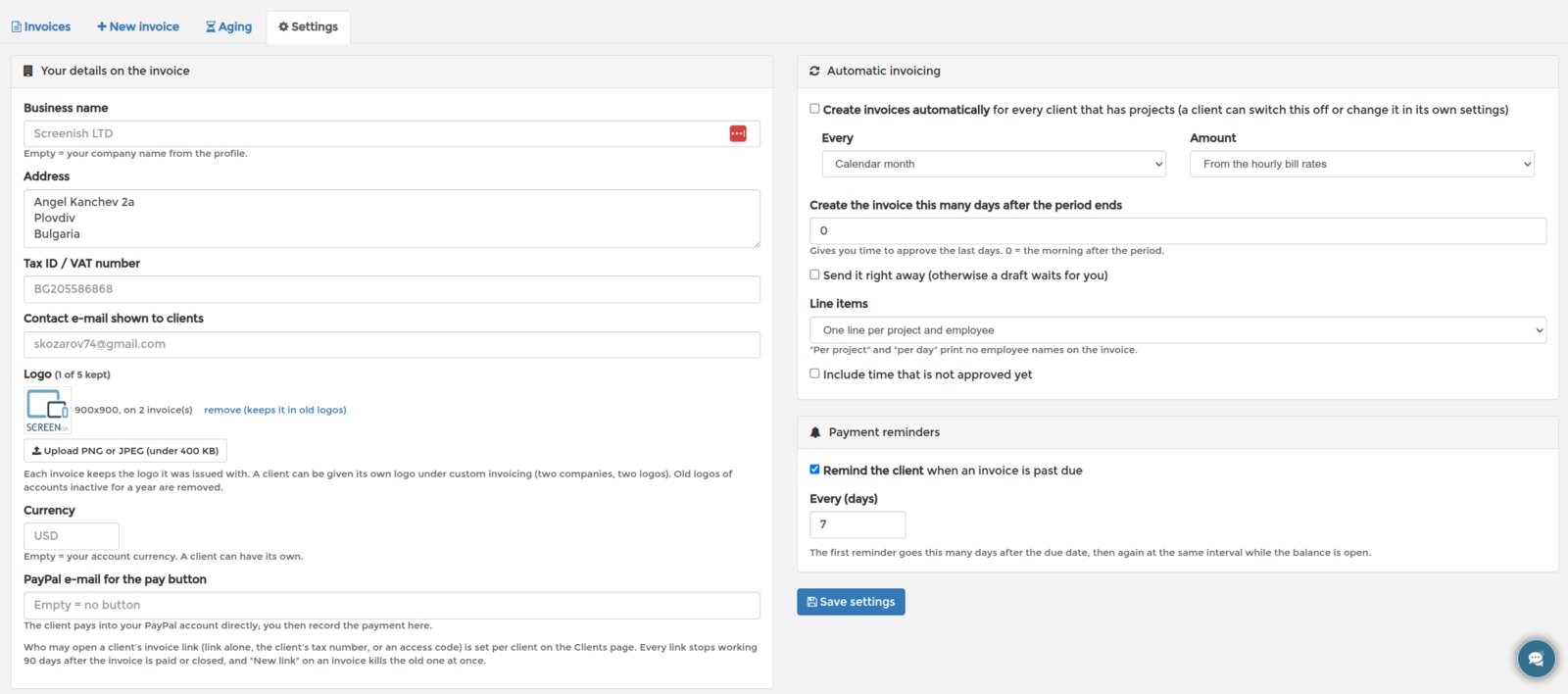
Task: Open the chat support bubble
Action: (x=1536, y=658)
